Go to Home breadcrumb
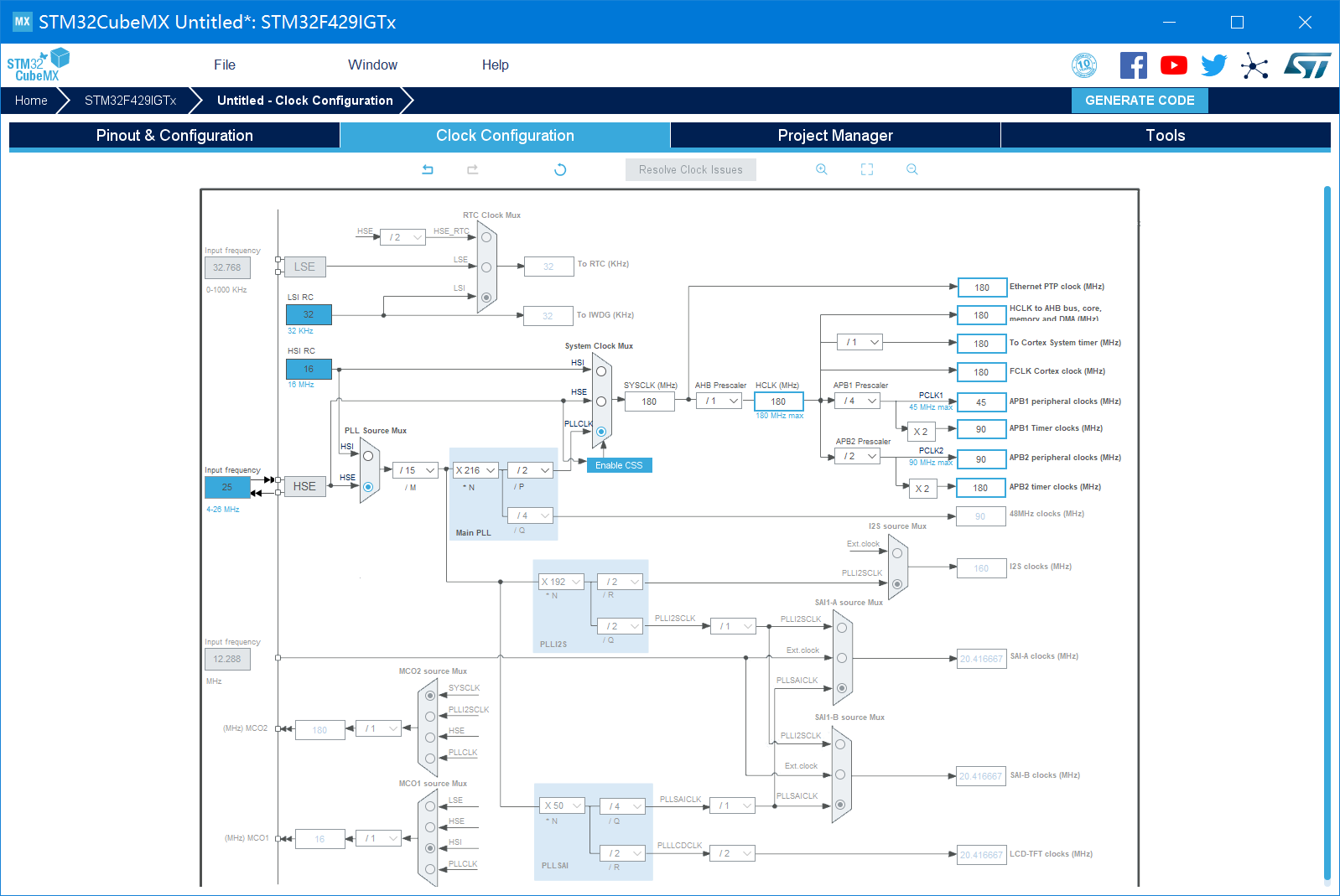Viewport: 1340px width, 896px height. (31, 101)
